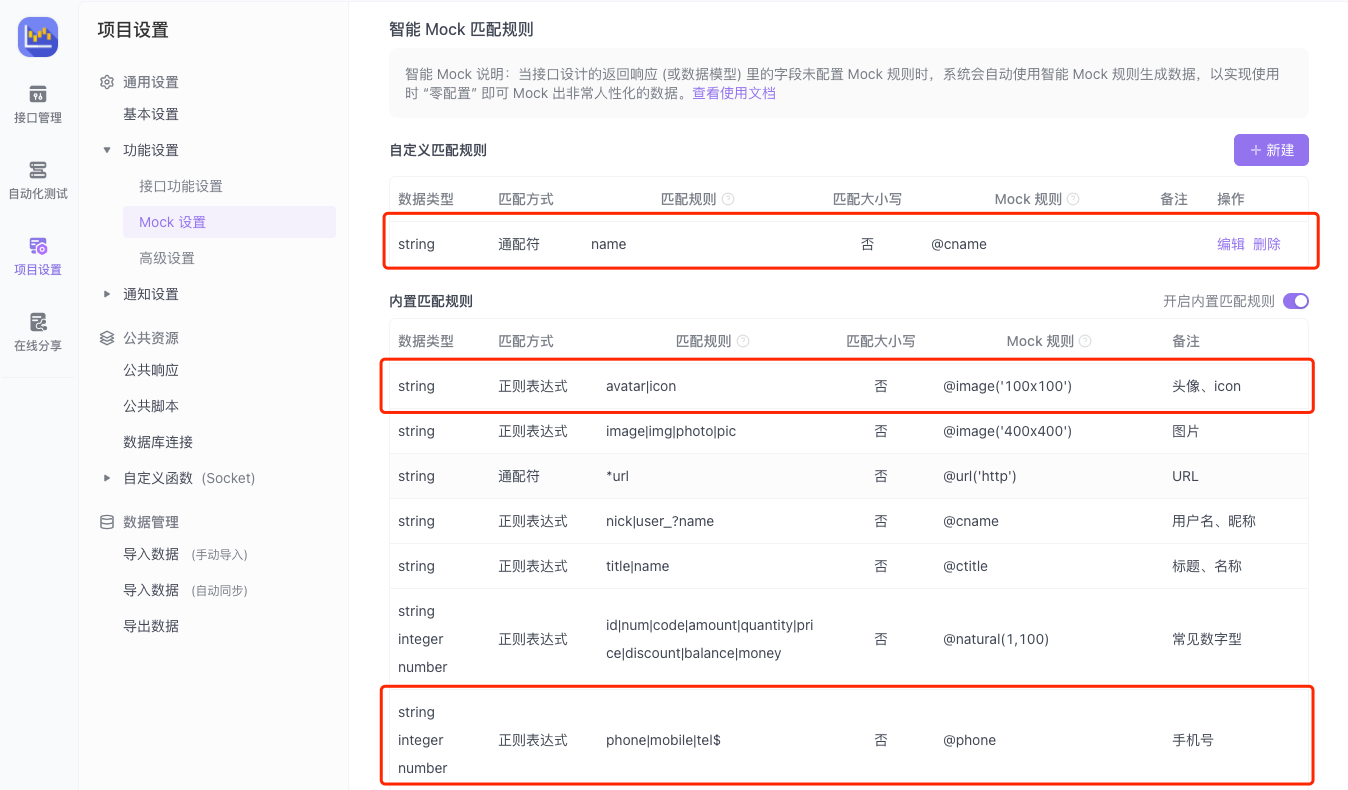Open the 匹配规则 help tooltip icon
1348x790 pixels.
[730, 198]
